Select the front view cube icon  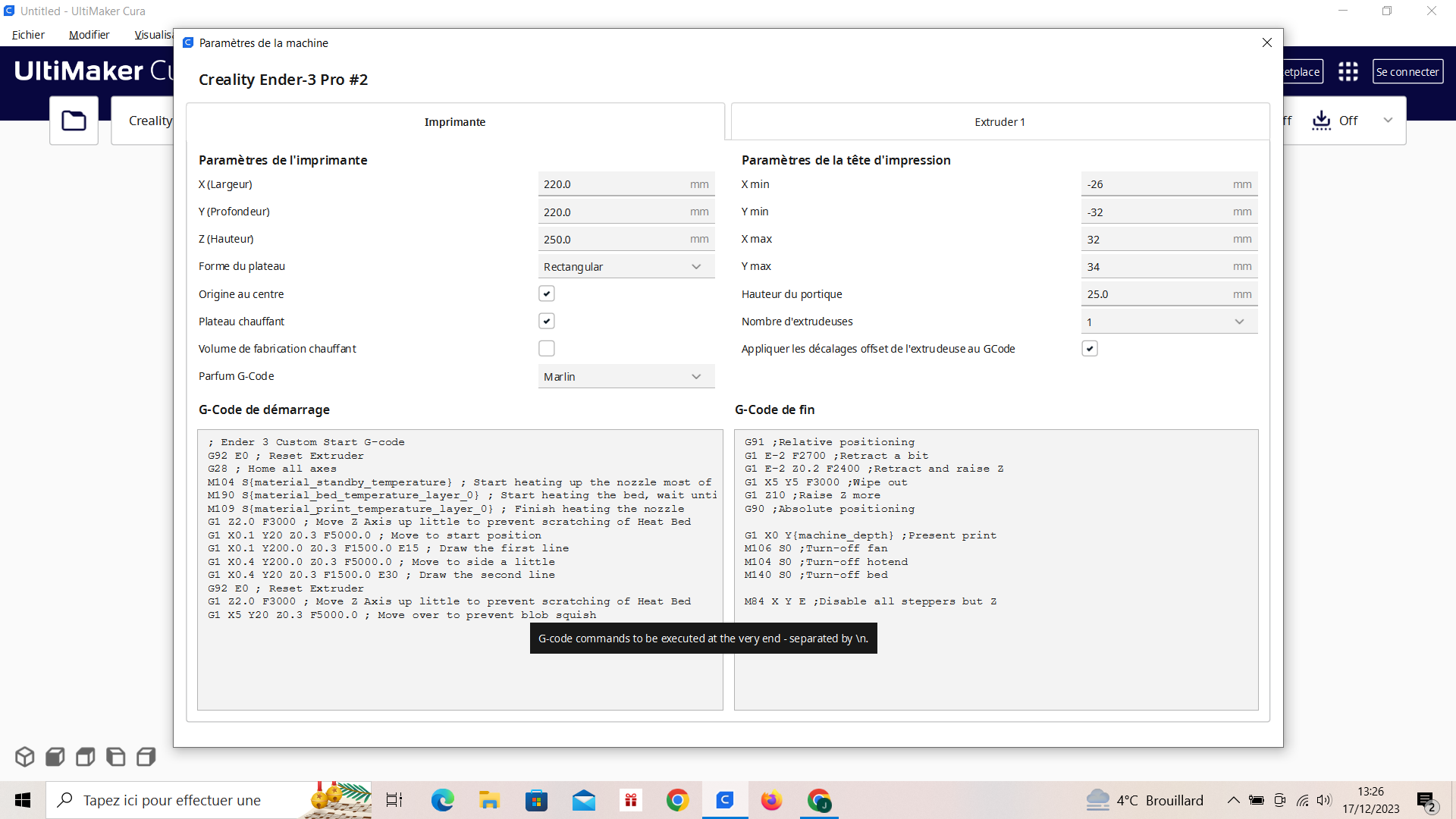click(x=55, y=757)
